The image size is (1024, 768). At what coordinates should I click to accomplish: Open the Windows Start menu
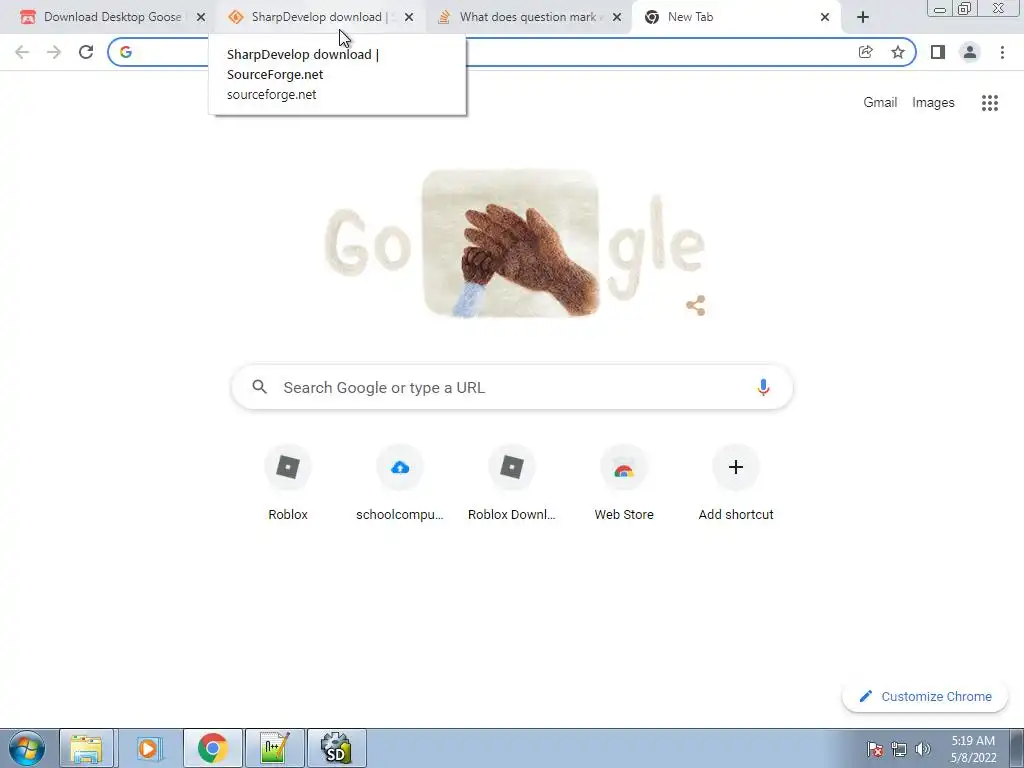coord(27,748)
